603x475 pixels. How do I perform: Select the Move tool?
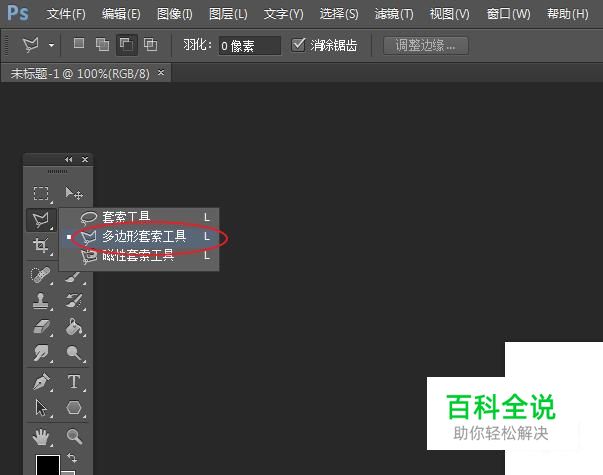(73, 193)
